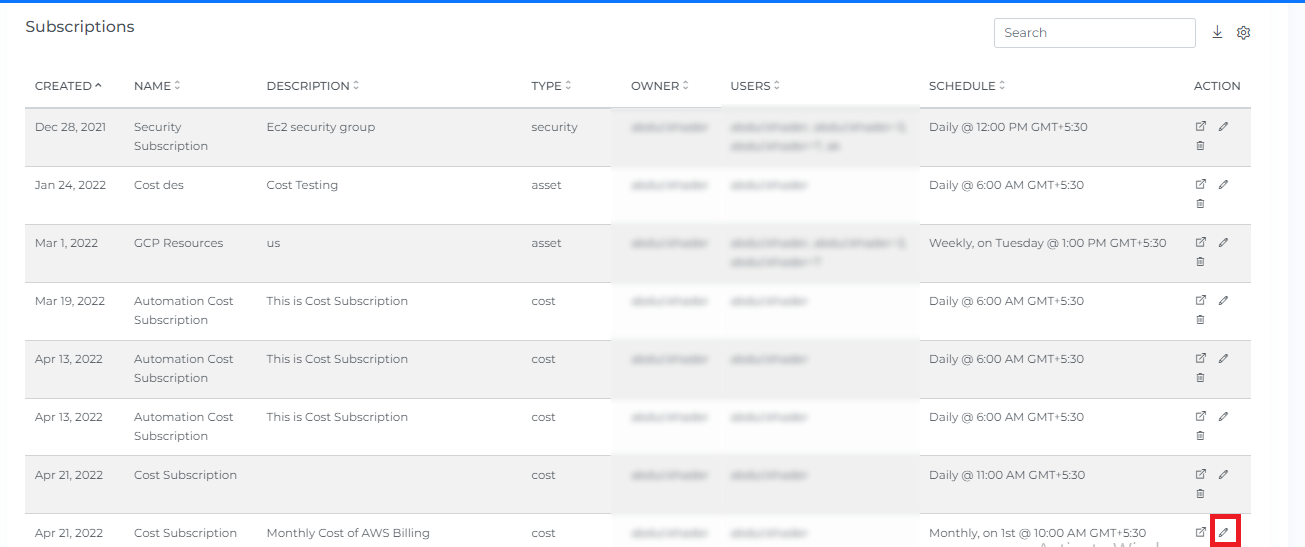Sort by the TYPE column header
Image resolution: width=1305 pixels, height=547 pixels.
(x=551, y=86)
